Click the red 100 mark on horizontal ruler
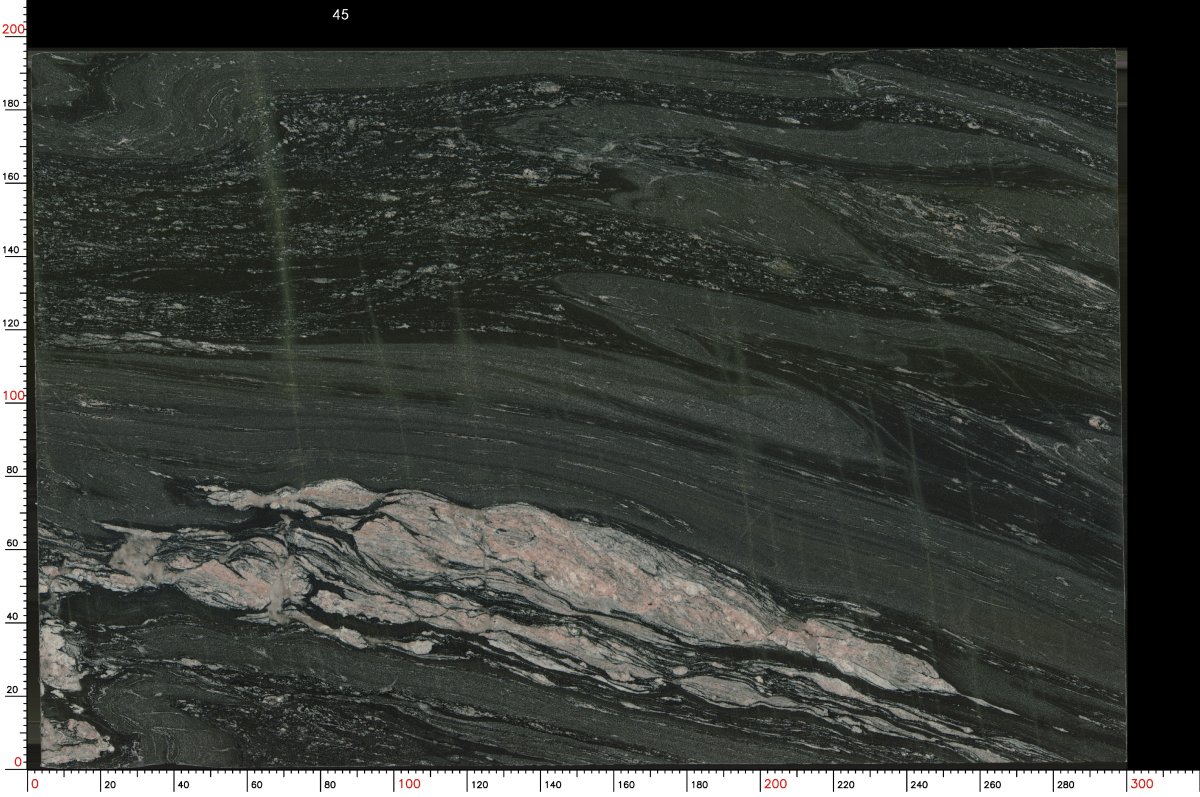Screen dimensions: 1200x797 pyautogui.click(x=409, y=784)
